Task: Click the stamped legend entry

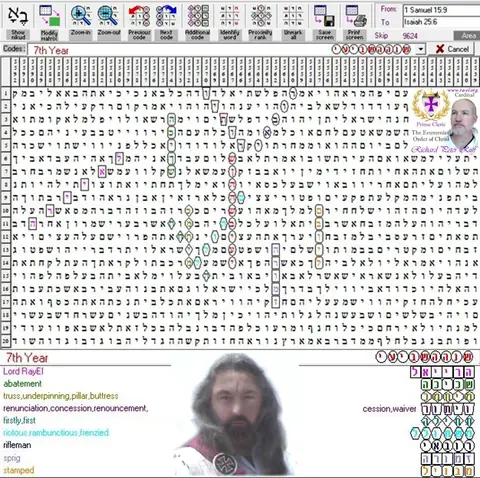Action: click(x=19, y=470)
